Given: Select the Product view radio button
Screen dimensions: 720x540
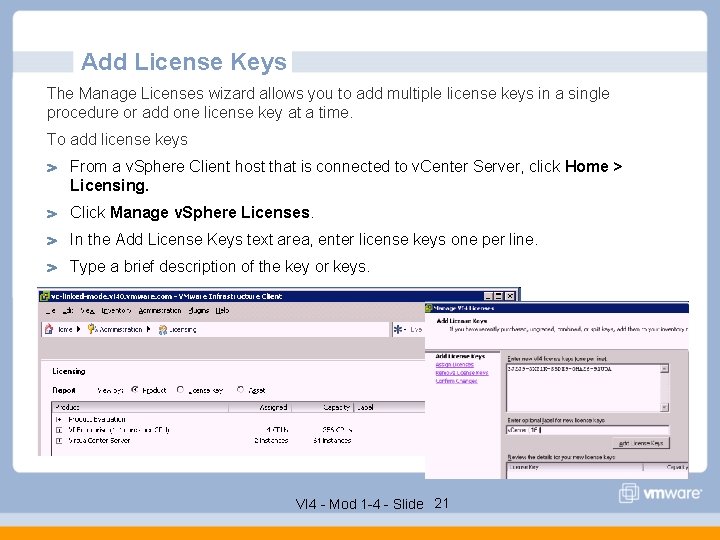Looking at the screenshot, I should pos(135,390).
